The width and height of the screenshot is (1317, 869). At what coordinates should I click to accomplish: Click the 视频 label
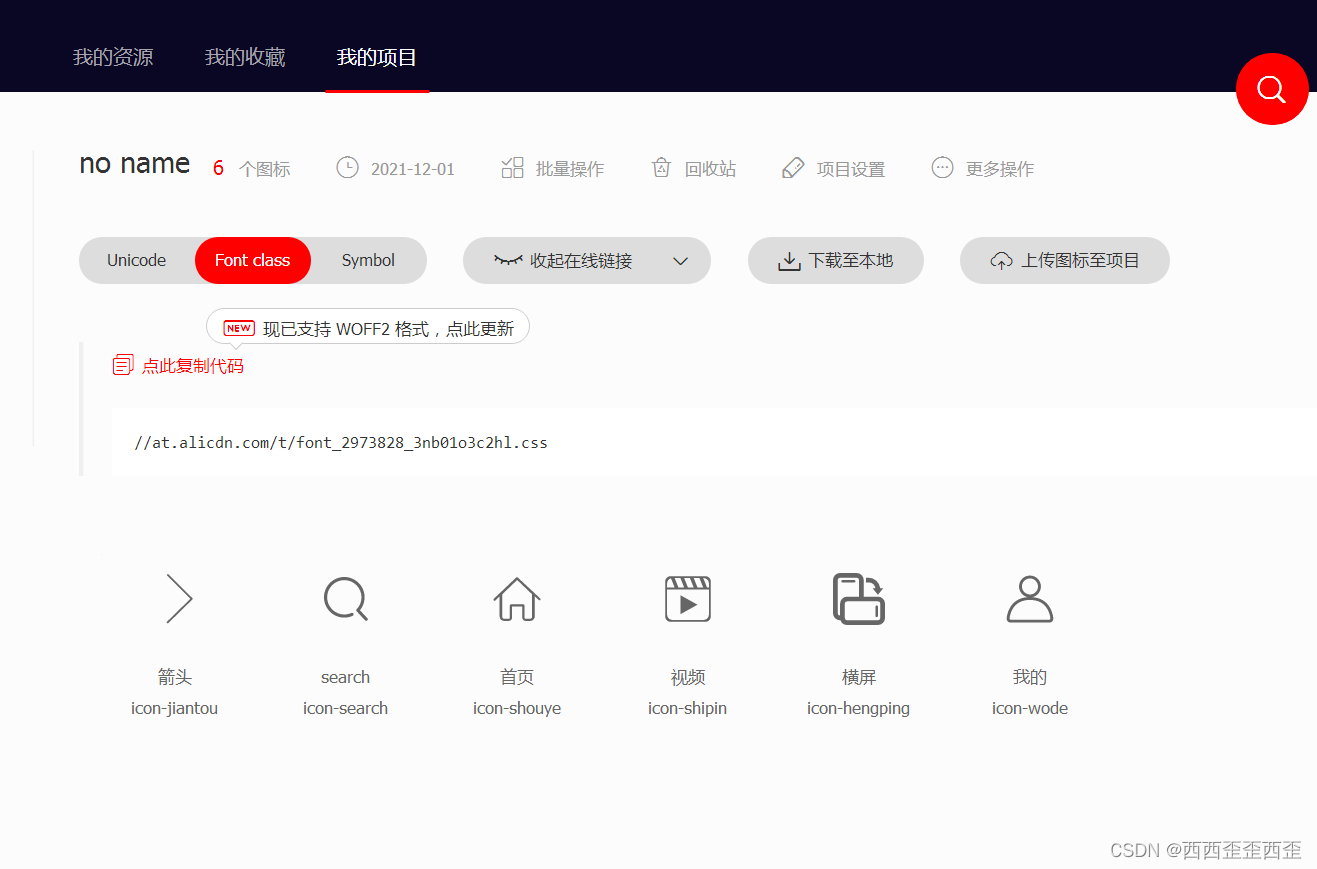pyautogui.click(x=688, y=677)
